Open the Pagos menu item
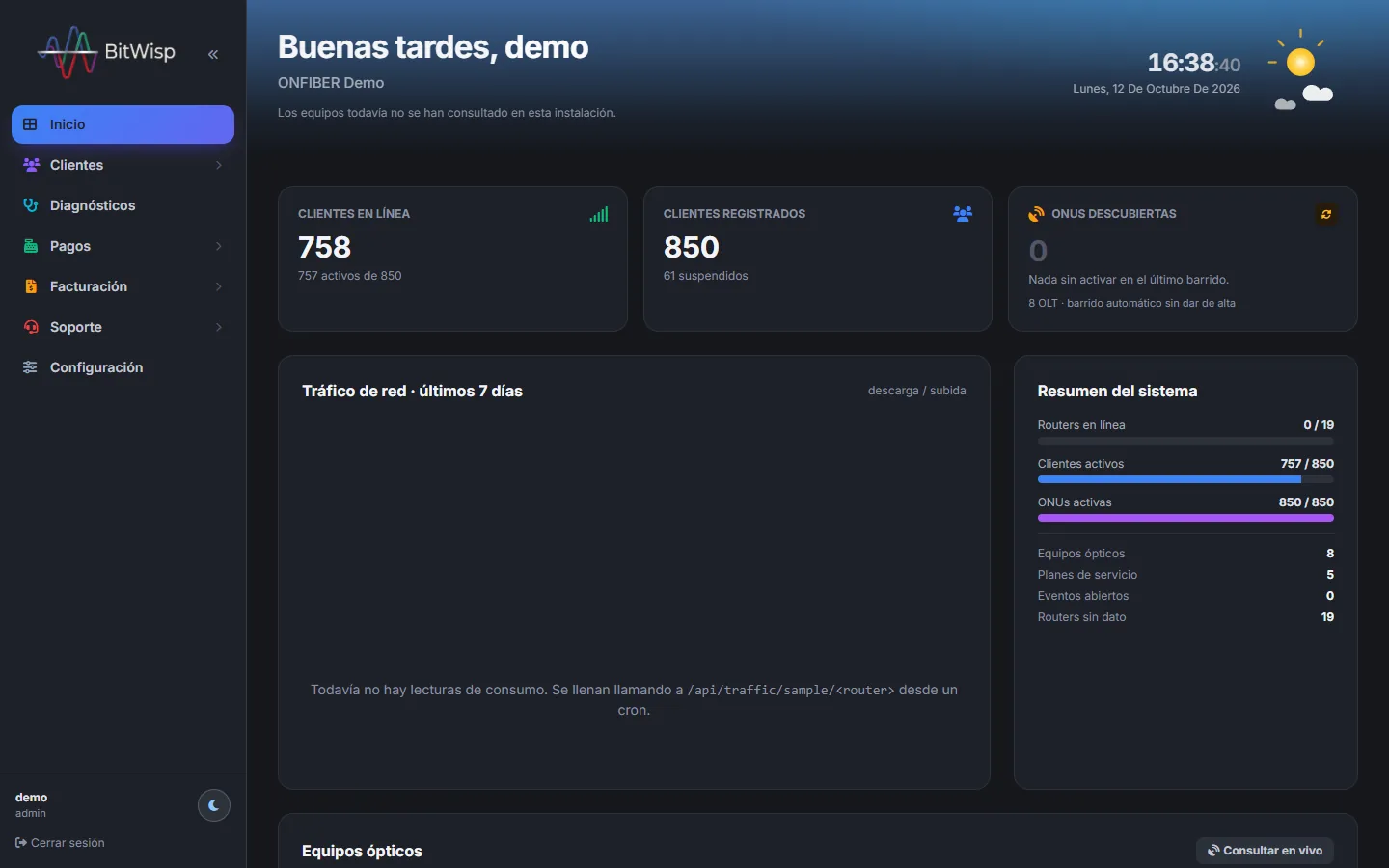The image size is (1389, 868). coord(123,246)
